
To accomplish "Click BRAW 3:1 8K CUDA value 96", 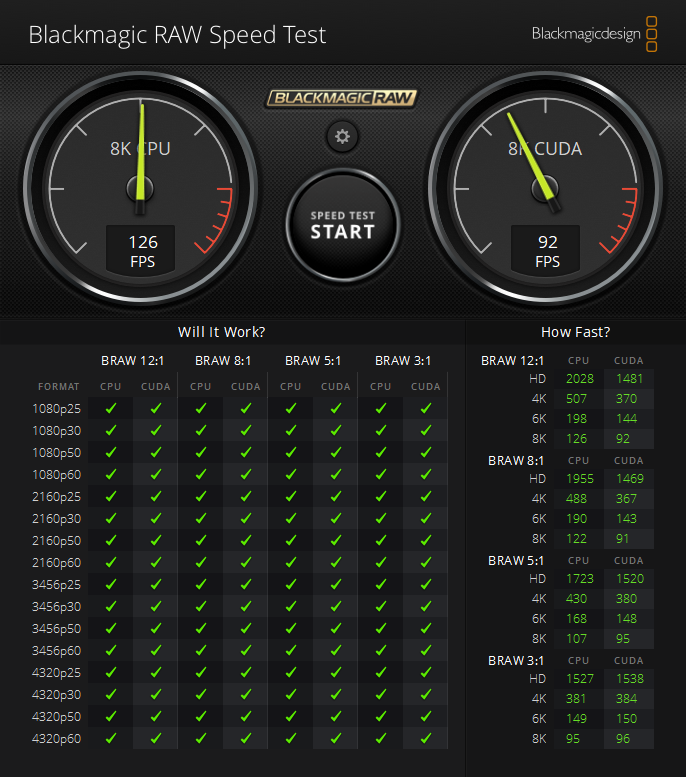I will tap(623, 738).
